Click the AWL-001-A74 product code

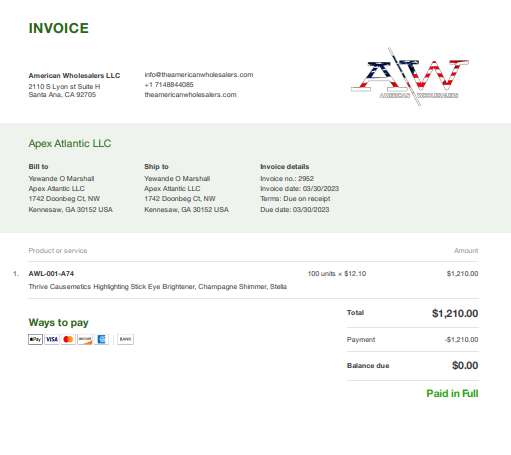click(x=51, y=274)
